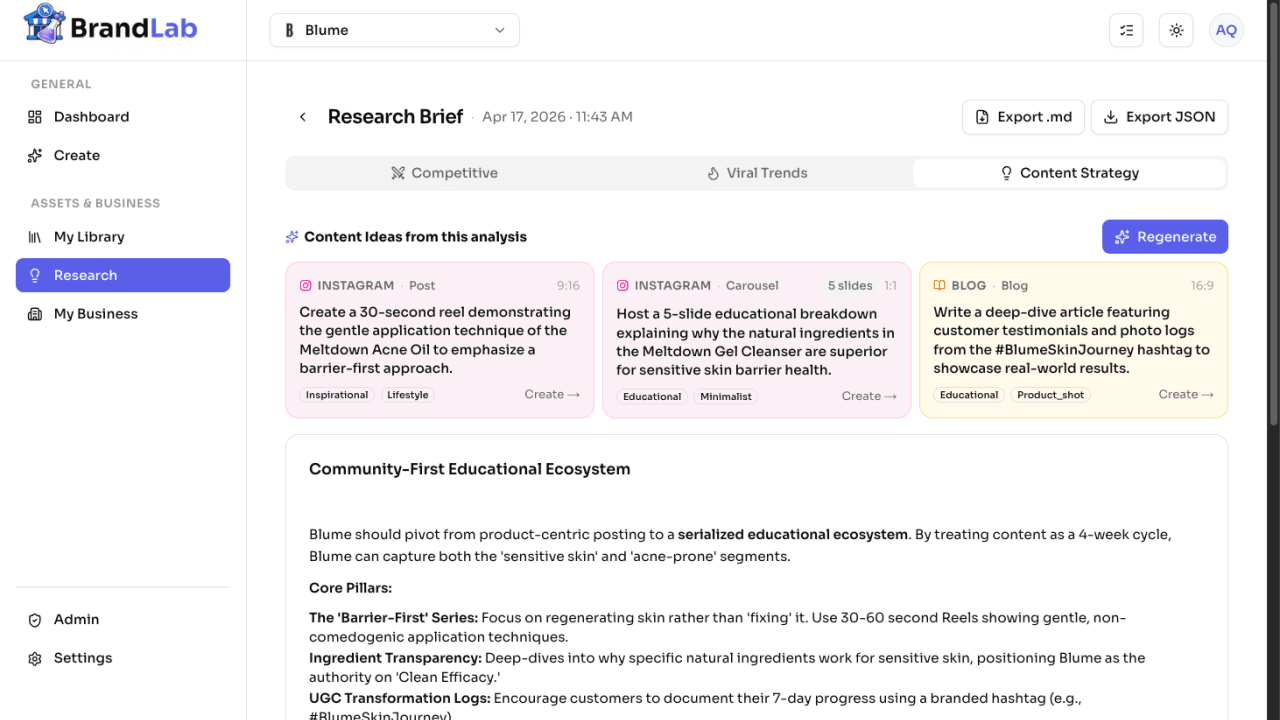Click the Lifestyle tag
The height and width of the screenshot is (720, 1280).
coord(408,395)
